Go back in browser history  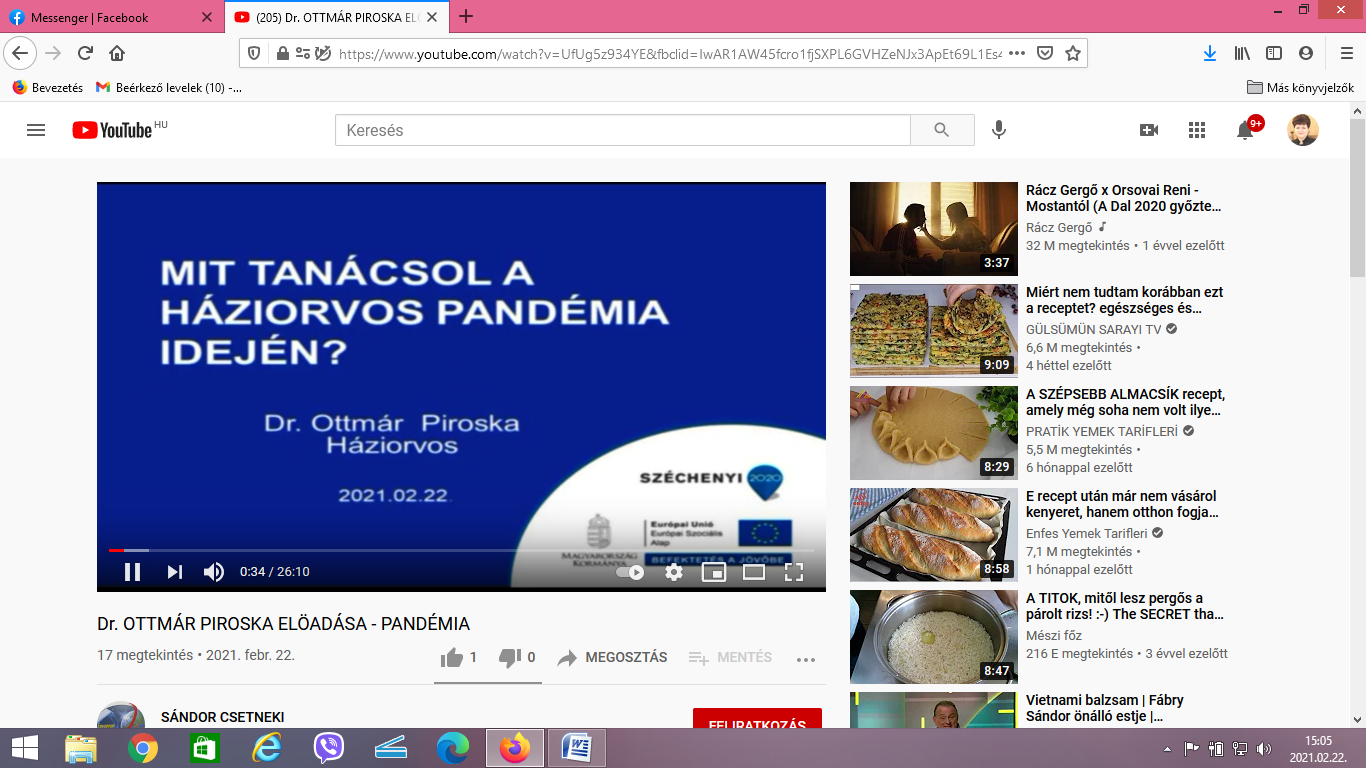coord(20,53)
